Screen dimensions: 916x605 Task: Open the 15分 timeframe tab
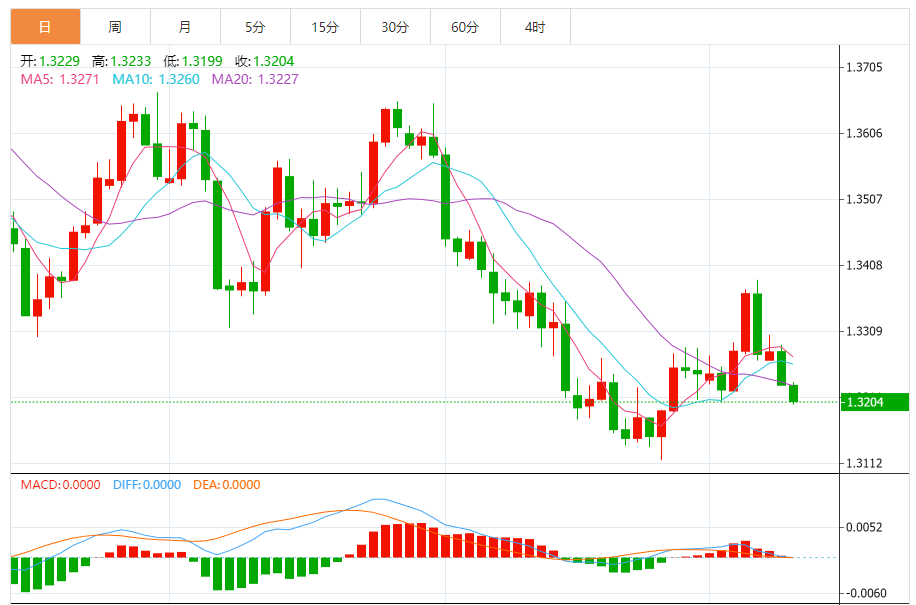[x=326, y=27]
